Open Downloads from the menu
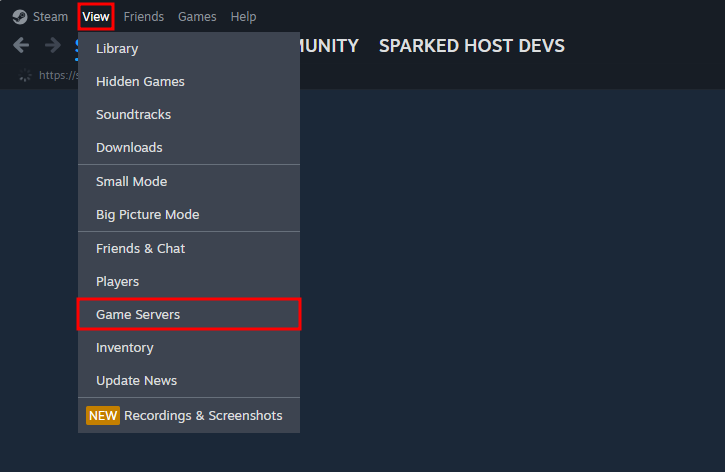725x472 pixels. 189,147
